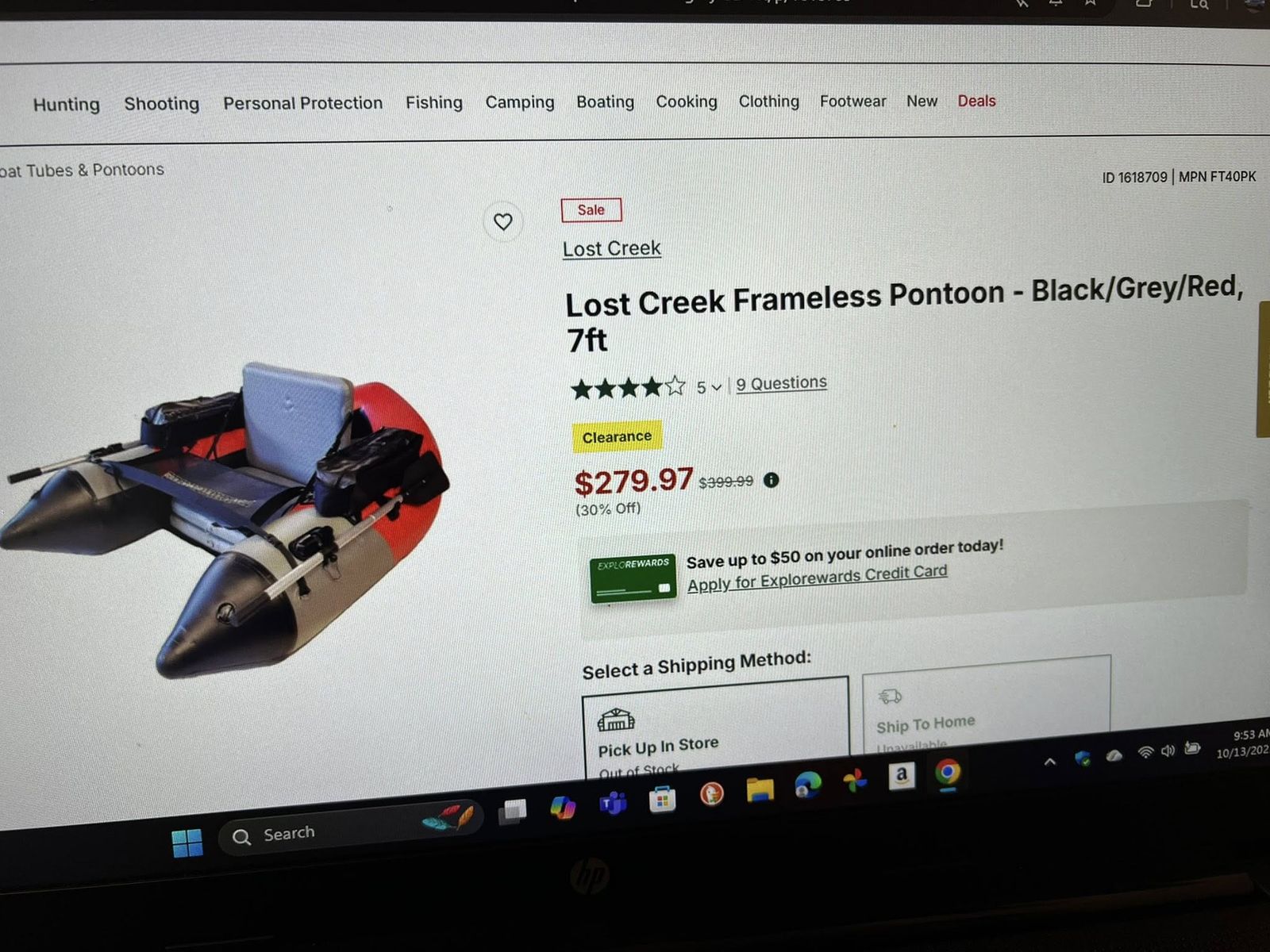Open price info icon beside $399.99
Screen dimensions: 1270x952
pyautogui.click(x=771, y=480)
